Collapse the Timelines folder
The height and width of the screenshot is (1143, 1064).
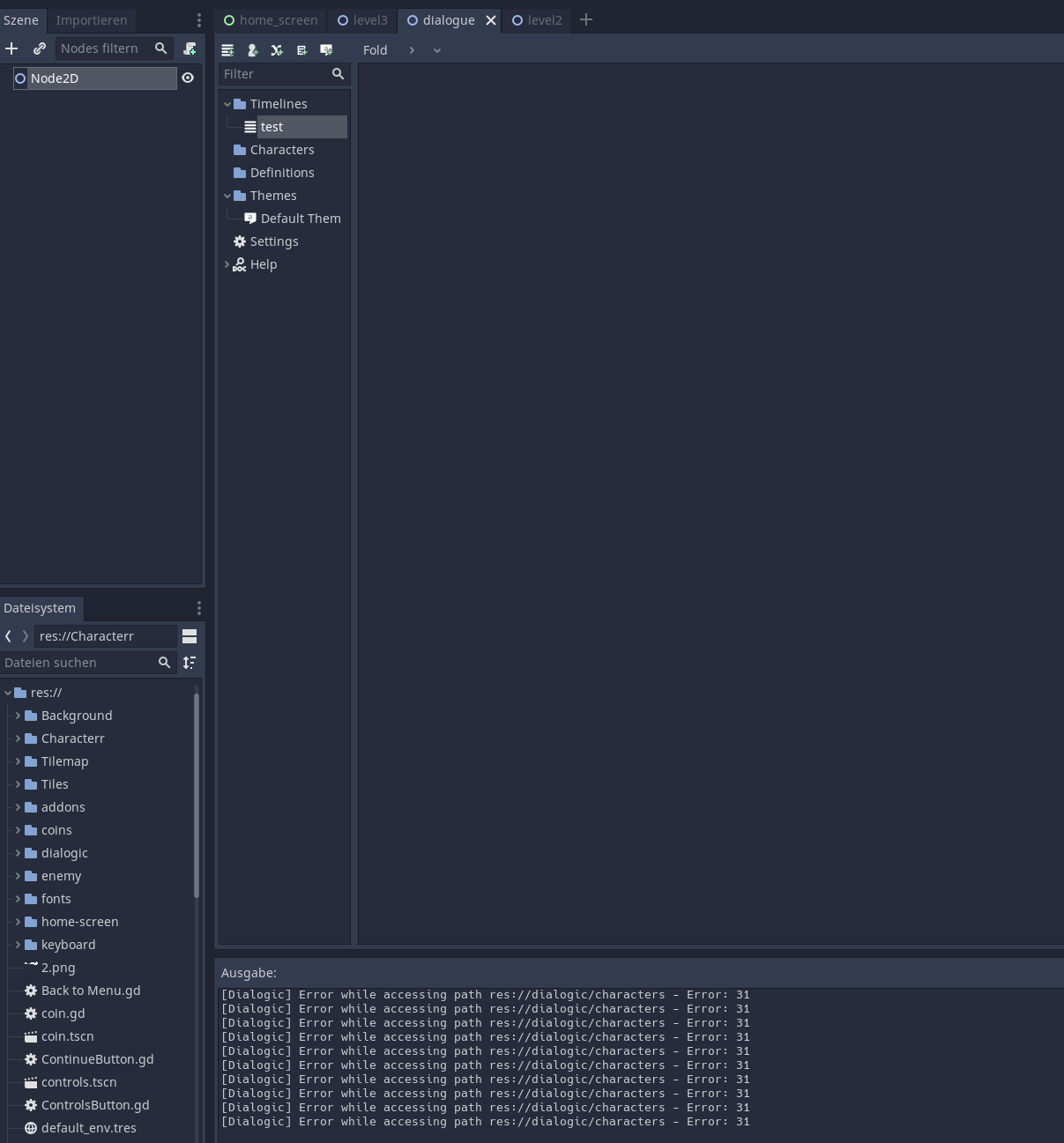coord(228,103)
